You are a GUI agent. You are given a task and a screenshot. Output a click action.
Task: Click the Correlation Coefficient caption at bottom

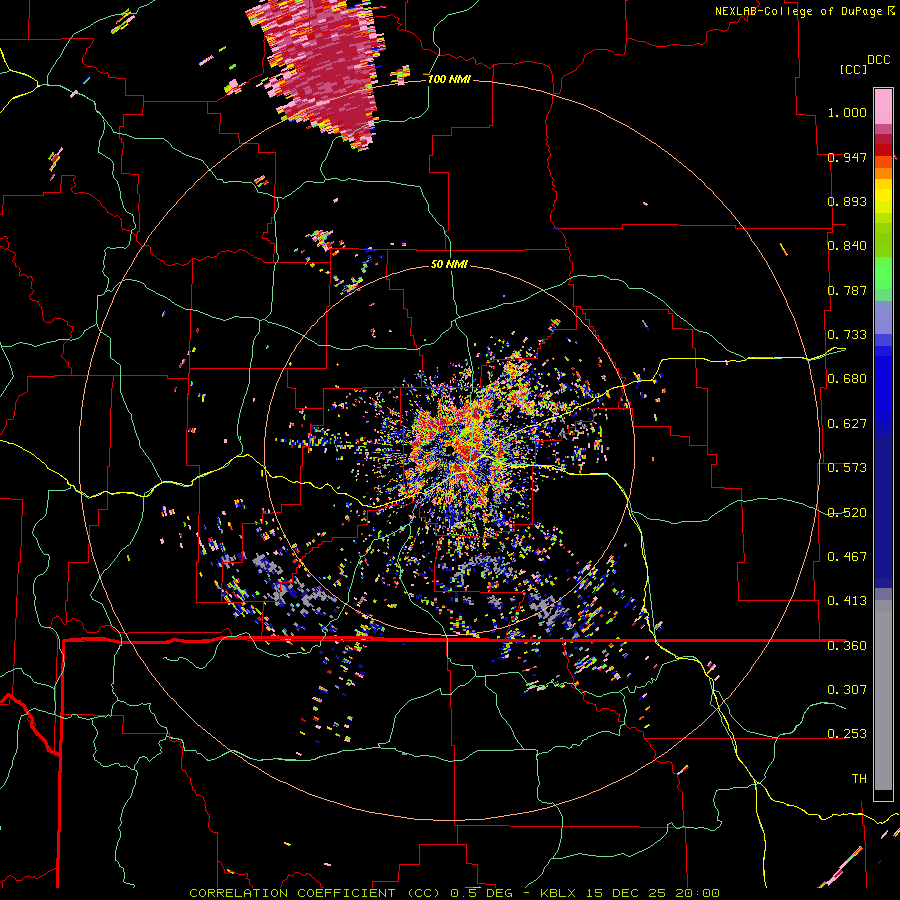point(315,893)
